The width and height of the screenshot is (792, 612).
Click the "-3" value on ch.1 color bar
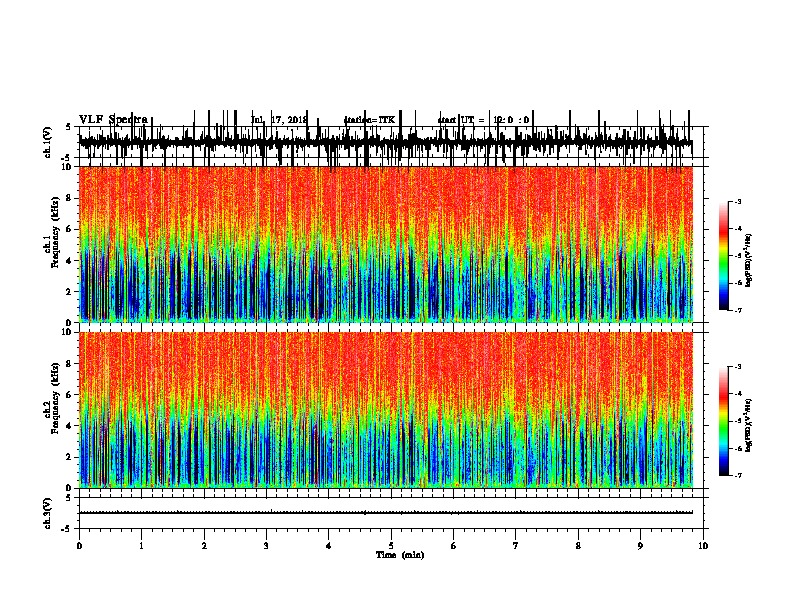pos(737,201)
